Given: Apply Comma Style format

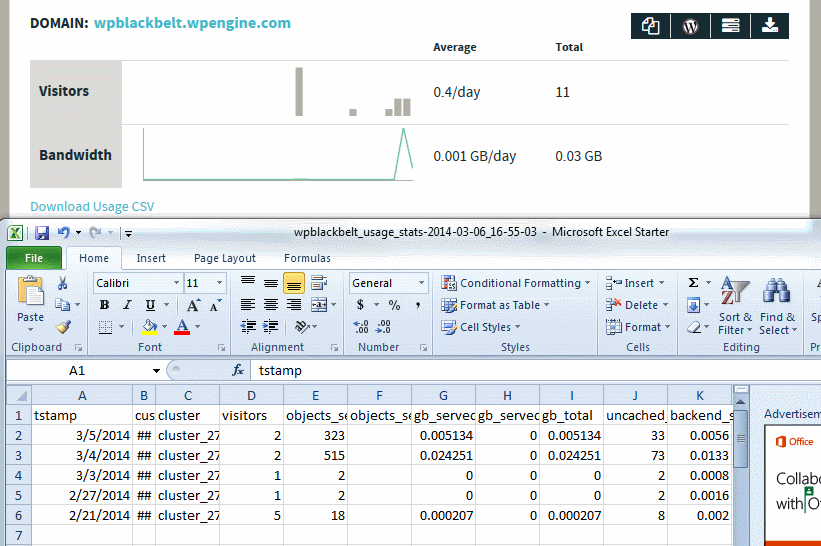Looking at the screenshot, I should click(x=418, y=305).
